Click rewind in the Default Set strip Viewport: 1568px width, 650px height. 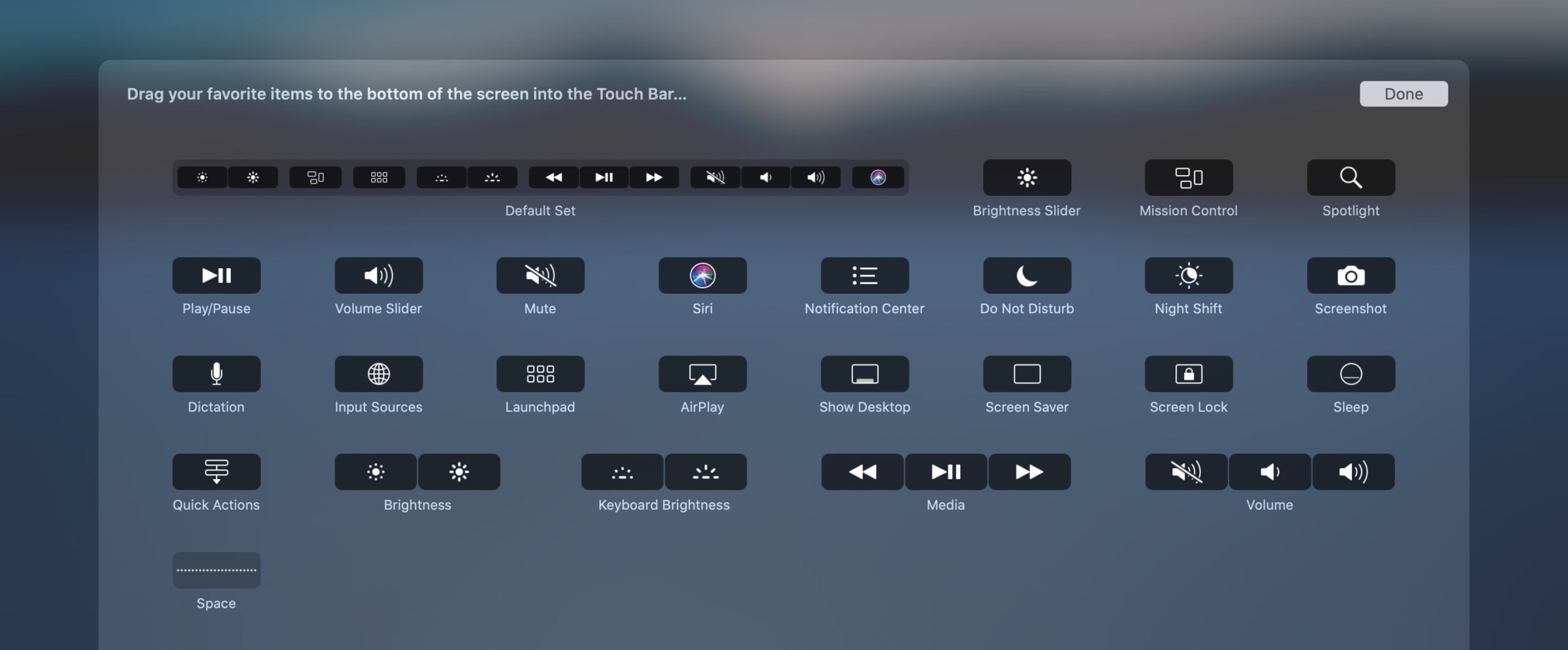tap(554, 177)
